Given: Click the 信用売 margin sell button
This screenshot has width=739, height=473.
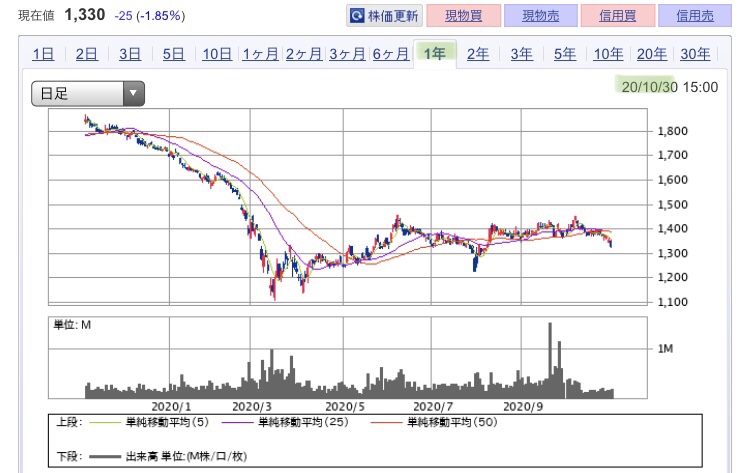Looking at the screenshot, I should tap(695, 16).
